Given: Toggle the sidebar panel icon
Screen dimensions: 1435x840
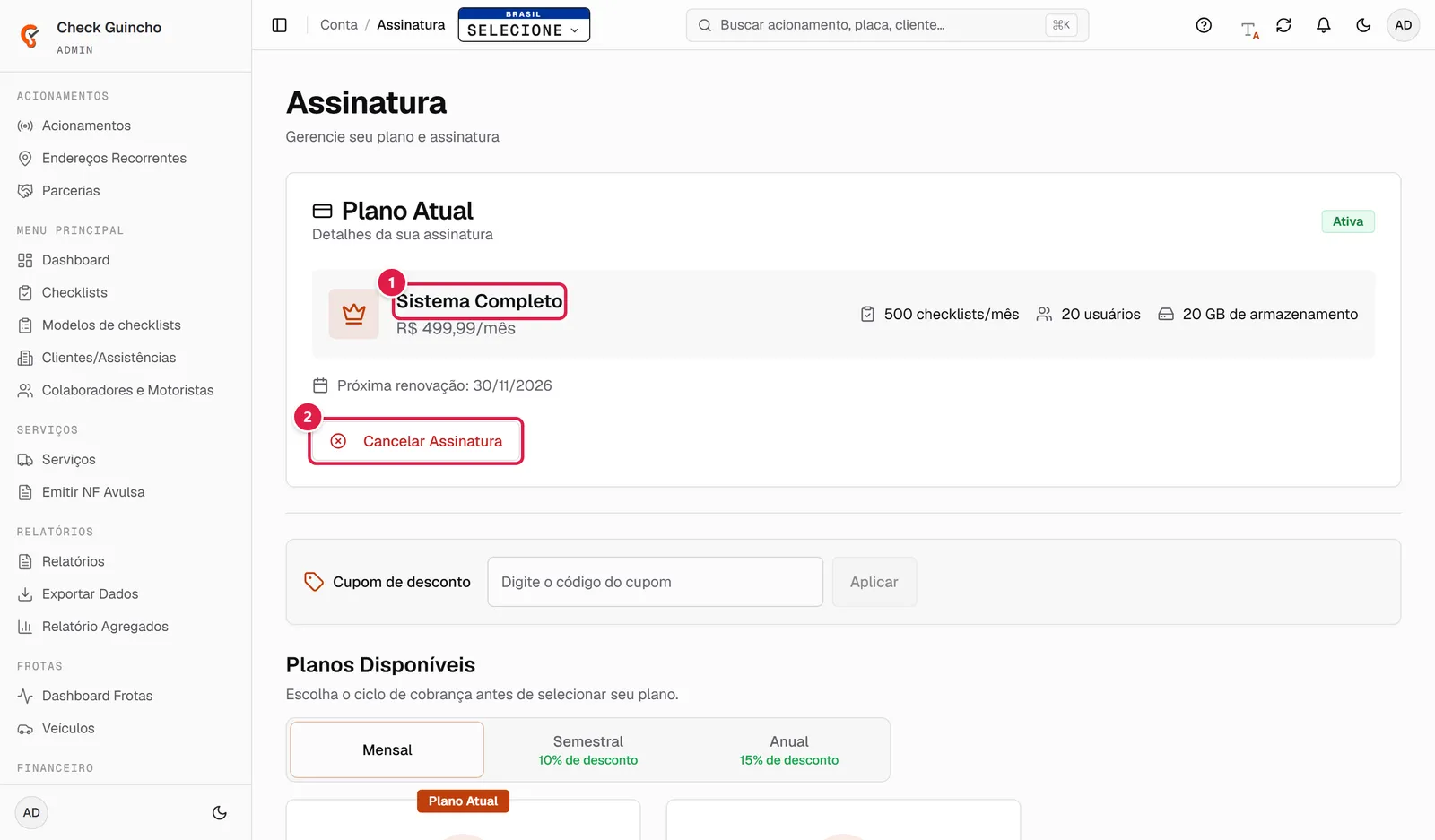Looking at the screenshot, I should point(279,25).
